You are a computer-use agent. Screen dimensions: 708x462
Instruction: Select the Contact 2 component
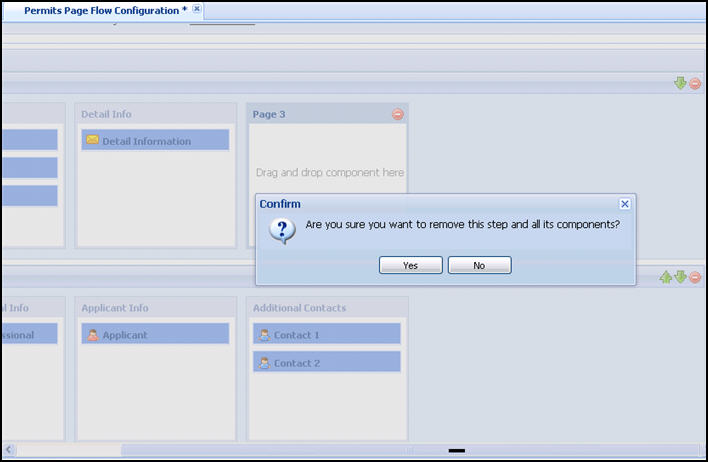click(326, 363)
